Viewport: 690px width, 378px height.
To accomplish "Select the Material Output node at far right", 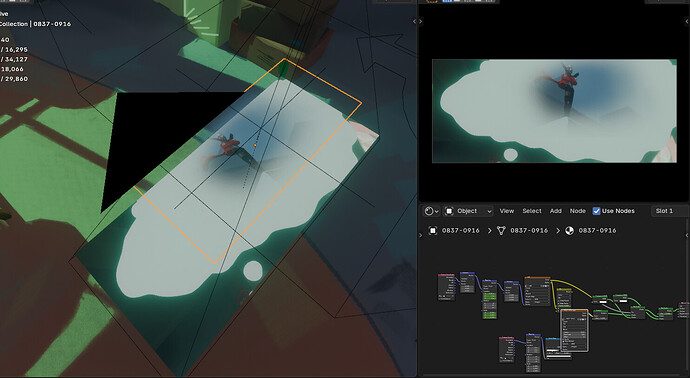I will coord(684,310).
